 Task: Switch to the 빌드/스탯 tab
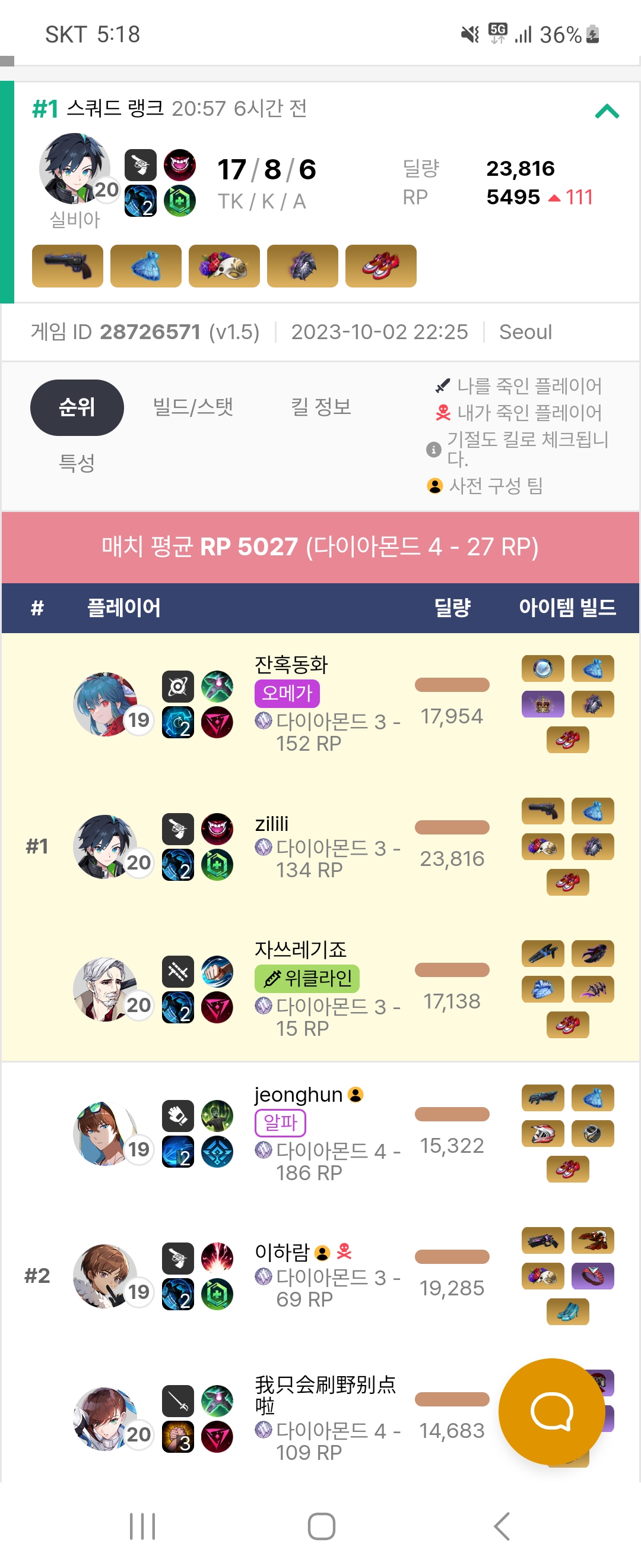coord(193,407)
